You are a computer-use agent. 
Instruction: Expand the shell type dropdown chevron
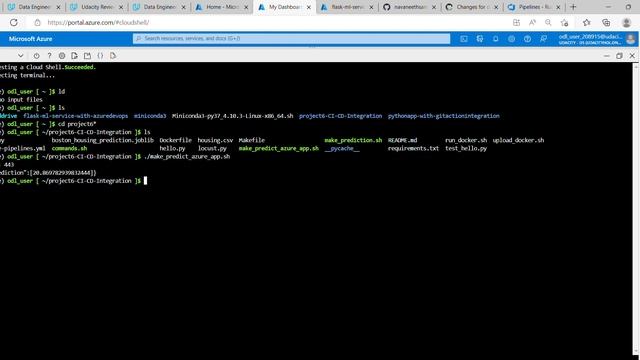[x=20, y=56]
